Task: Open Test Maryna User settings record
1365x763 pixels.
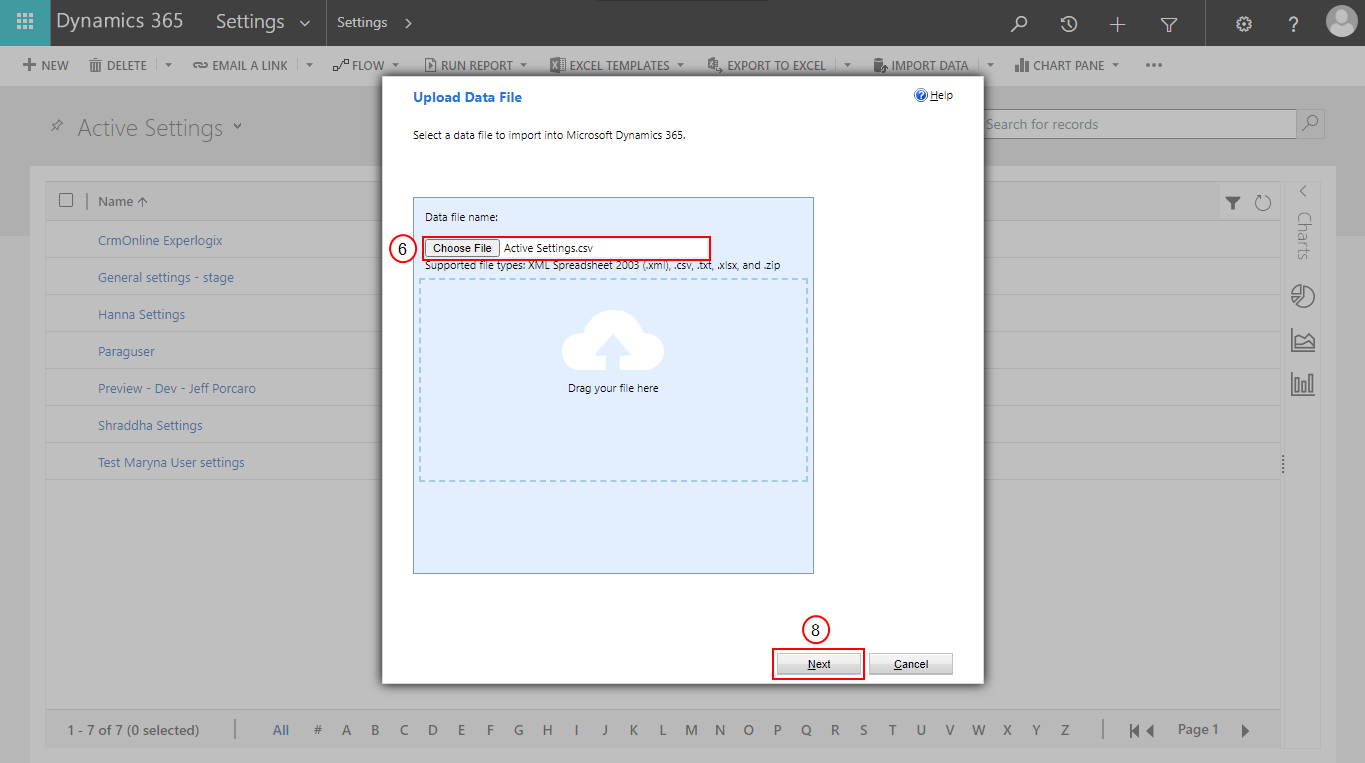Action: [171, 462]
